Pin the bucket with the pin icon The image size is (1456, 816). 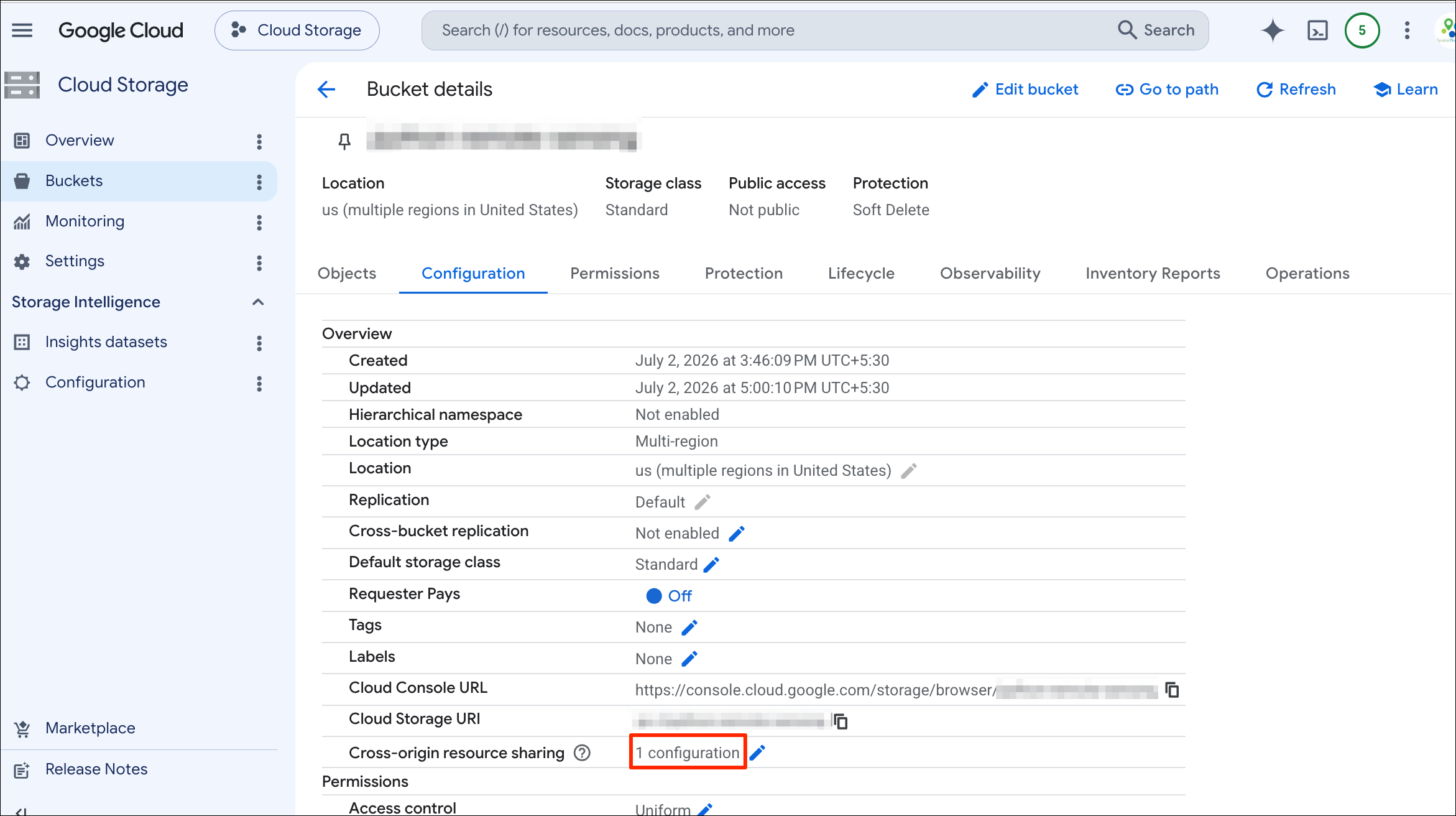pos(344,141)
